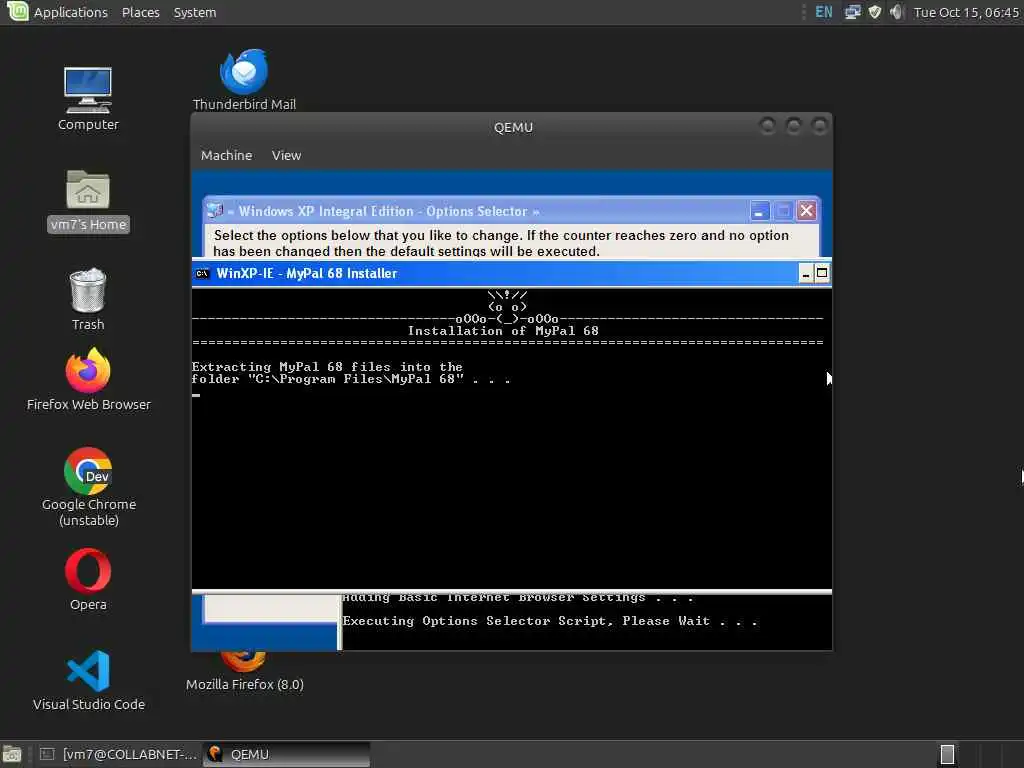
Task: Click the 'Executing Options Selector Script' text line
Action: 550,621
